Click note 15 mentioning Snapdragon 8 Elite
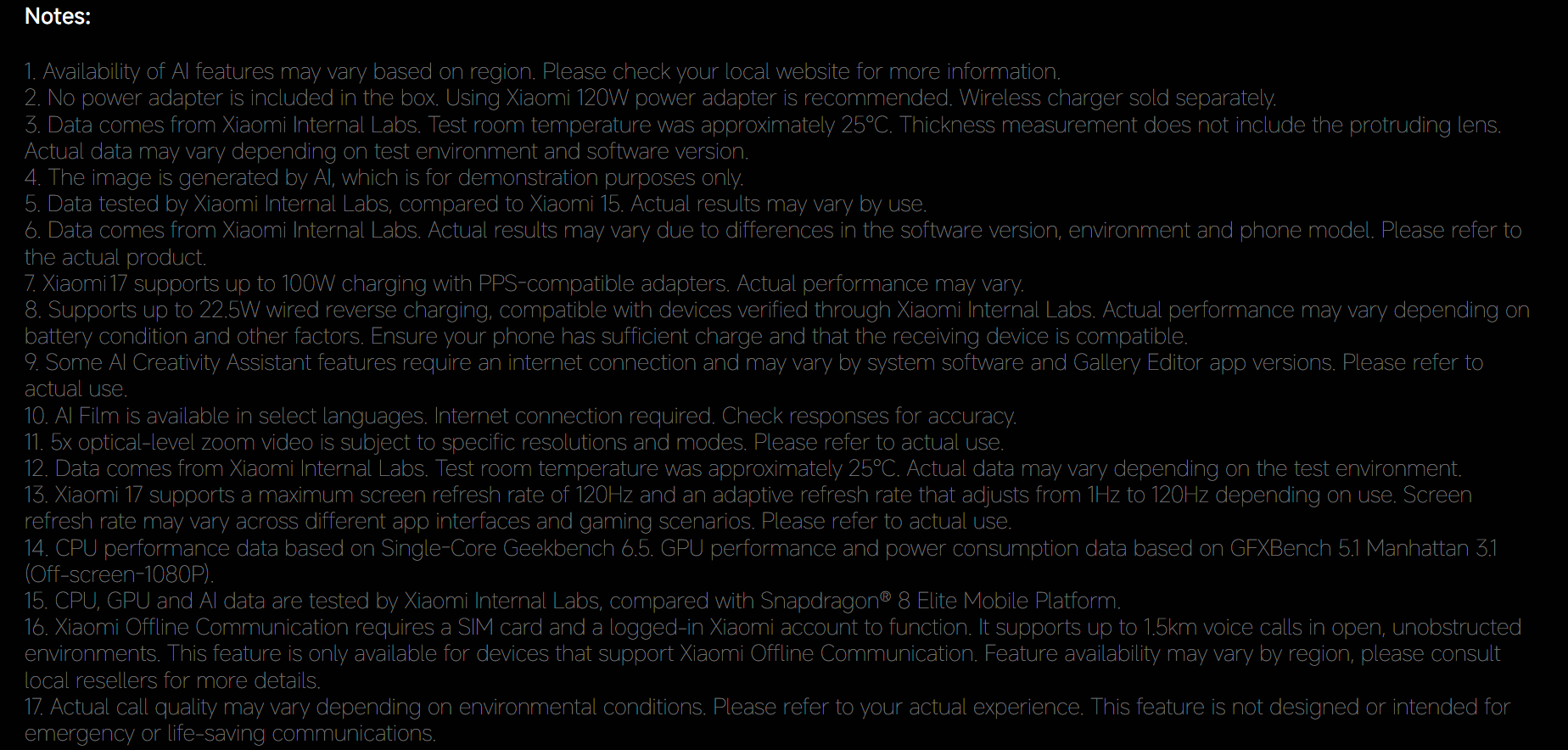The image size is (1568, 750). tap(572, 601)
